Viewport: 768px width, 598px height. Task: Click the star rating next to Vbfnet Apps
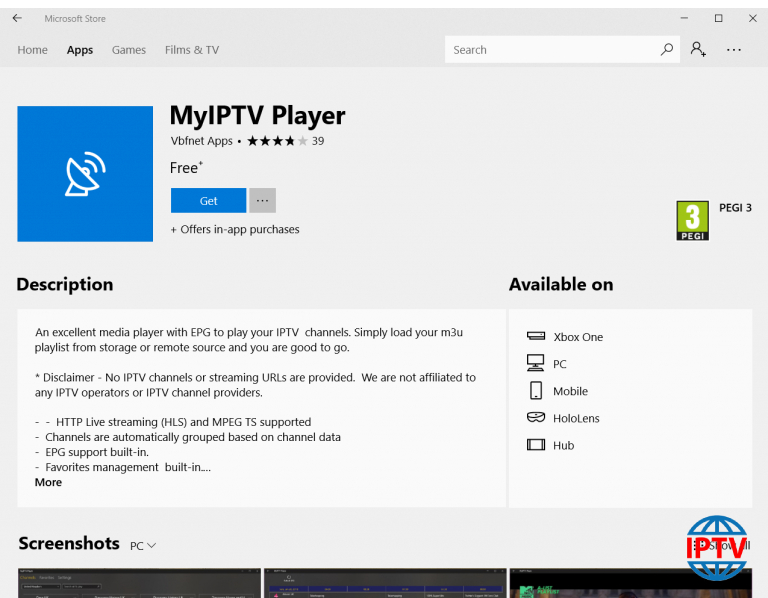[x=277, y=141]
